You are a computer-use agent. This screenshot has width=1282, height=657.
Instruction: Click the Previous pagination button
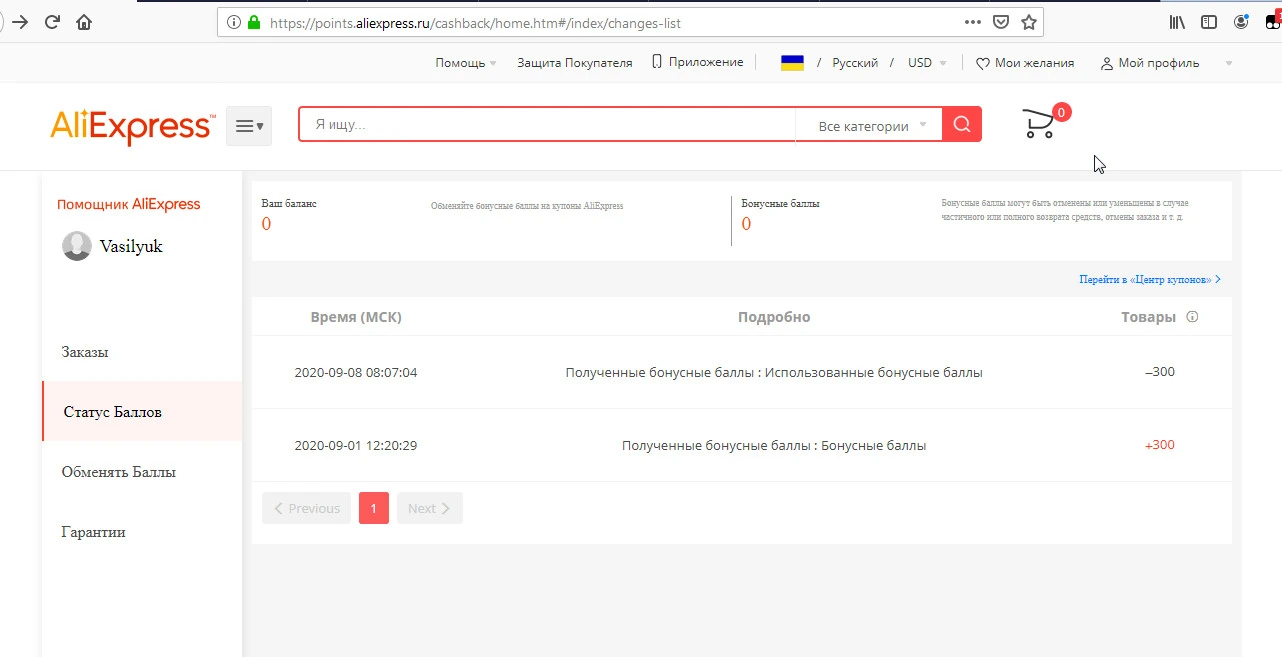(306, 508)
